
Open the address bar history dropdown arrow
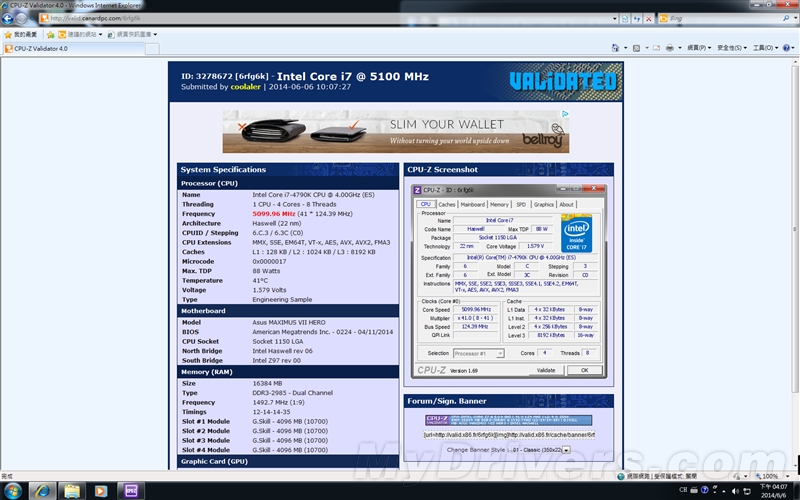(x=615, y=18)
